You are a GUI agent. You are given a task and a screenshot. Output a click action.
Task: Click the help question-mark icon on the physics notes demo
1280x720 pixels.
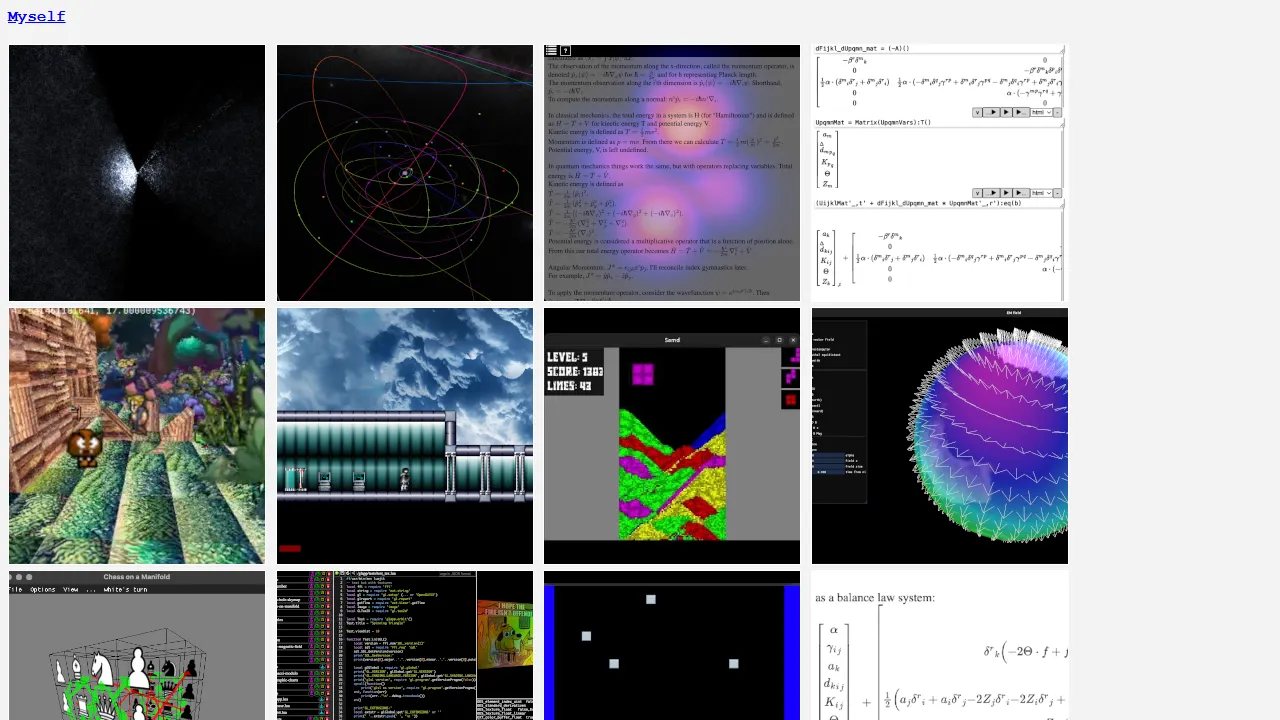pyautogui.click(x=565, y=50)
